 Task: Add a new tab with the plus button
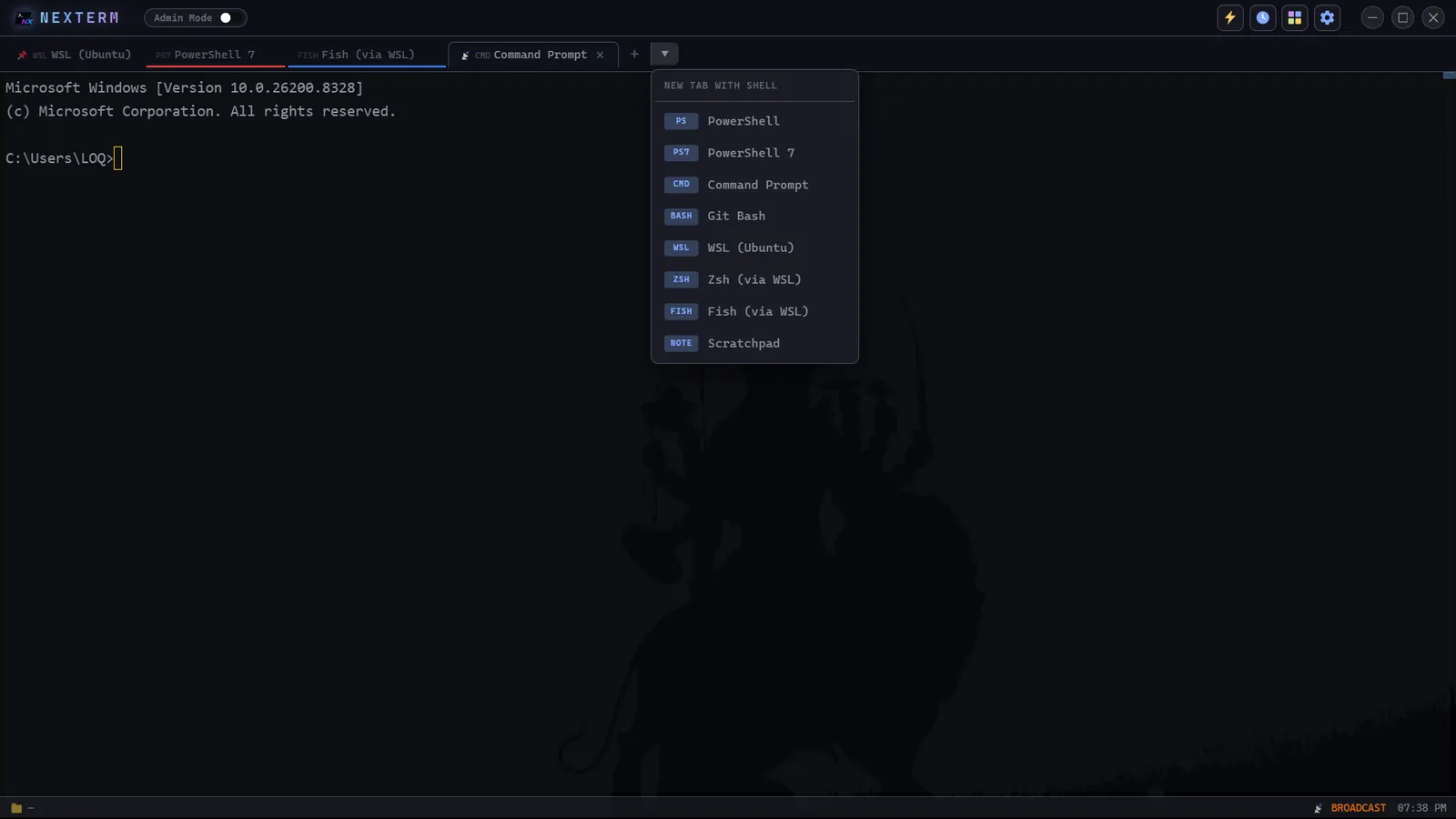coord(634,54)
